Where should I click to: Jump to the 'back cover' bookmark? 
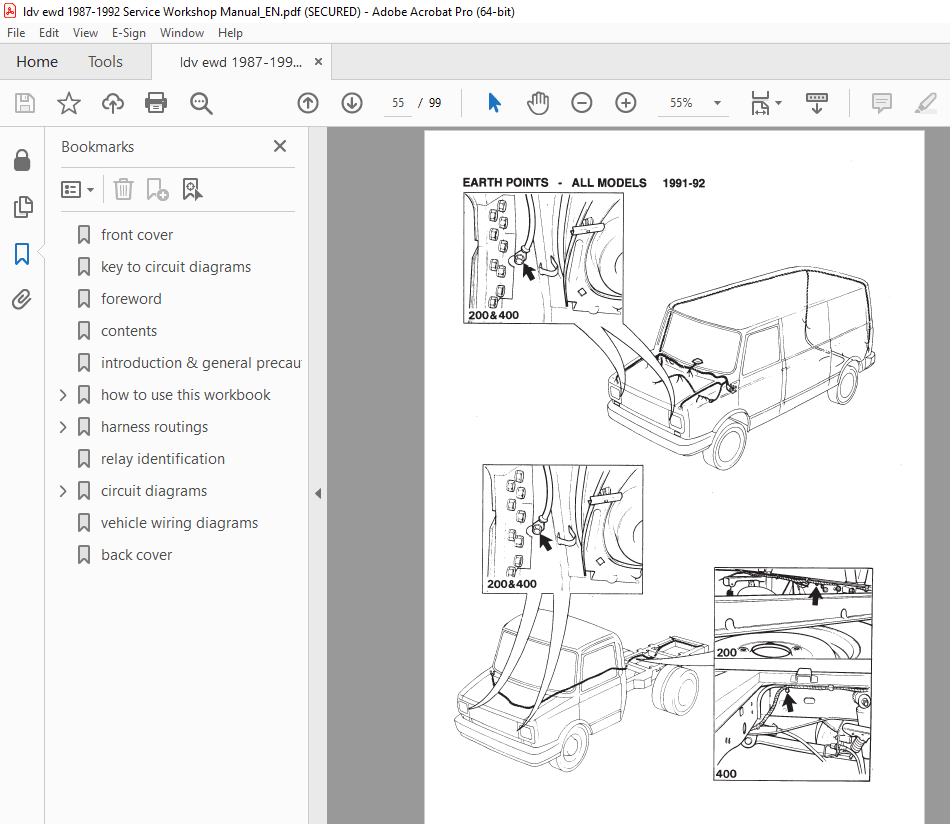136,555
